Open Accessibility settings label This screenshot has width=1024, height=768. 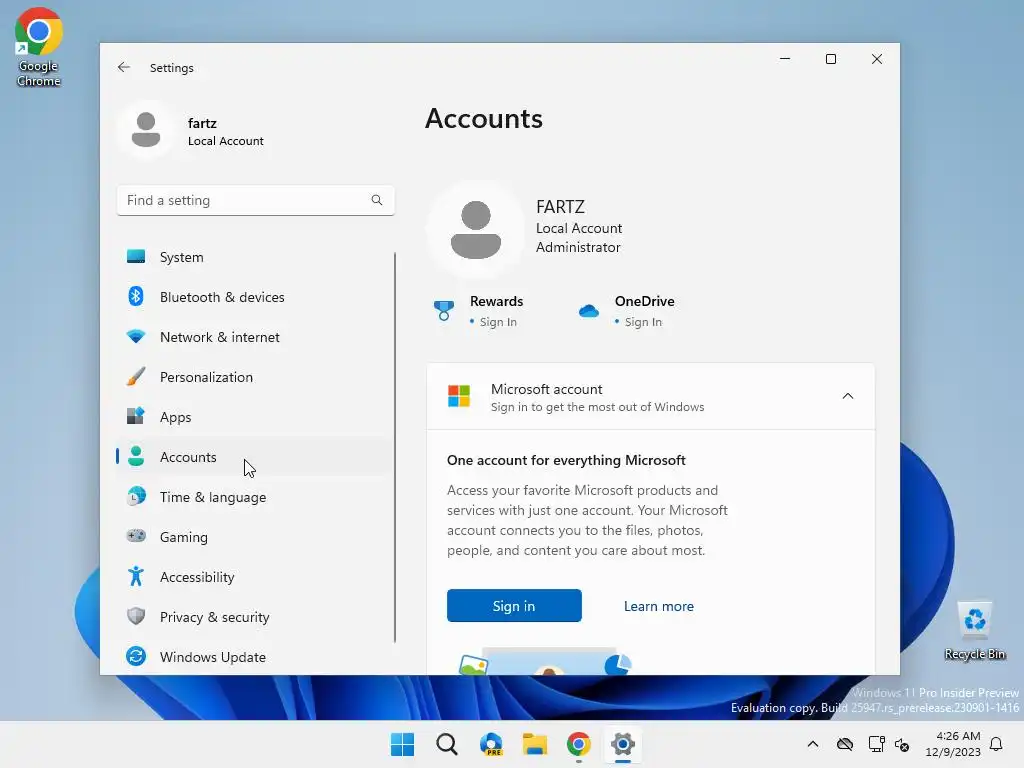[197, 577]
